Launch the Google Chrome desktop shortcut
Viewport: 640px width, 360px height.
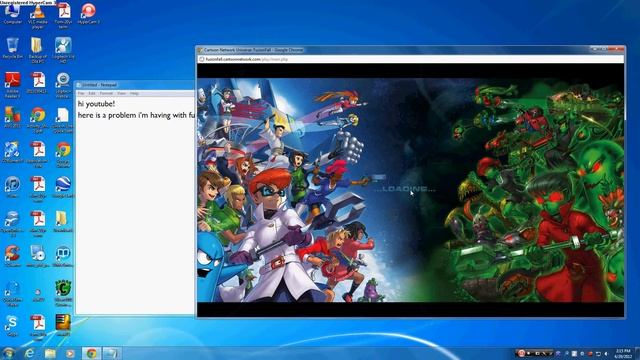click(x=63, y=154)
